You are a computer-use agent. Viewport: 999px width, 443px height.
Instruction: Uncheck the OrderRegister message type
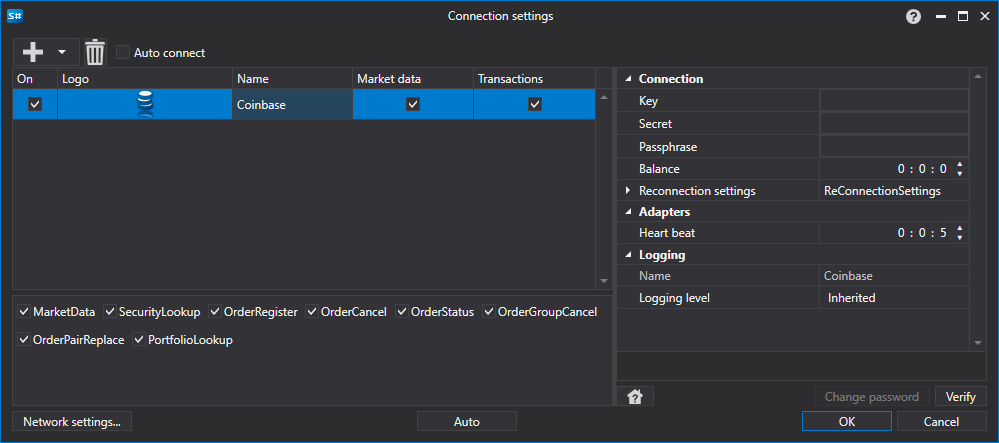(x=215, y=312)
